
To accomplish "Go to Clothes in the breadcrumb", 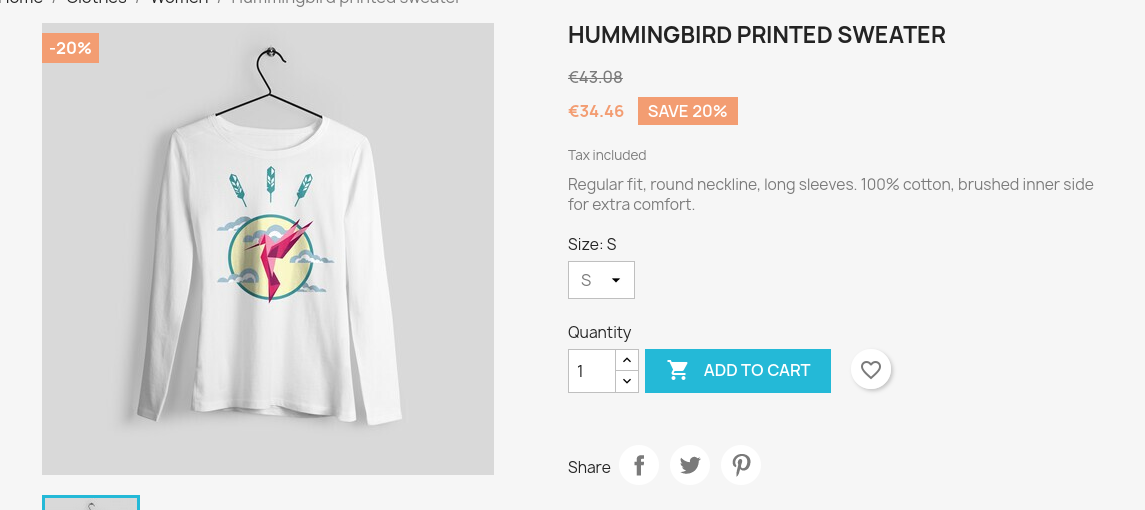I will point(97,2).
